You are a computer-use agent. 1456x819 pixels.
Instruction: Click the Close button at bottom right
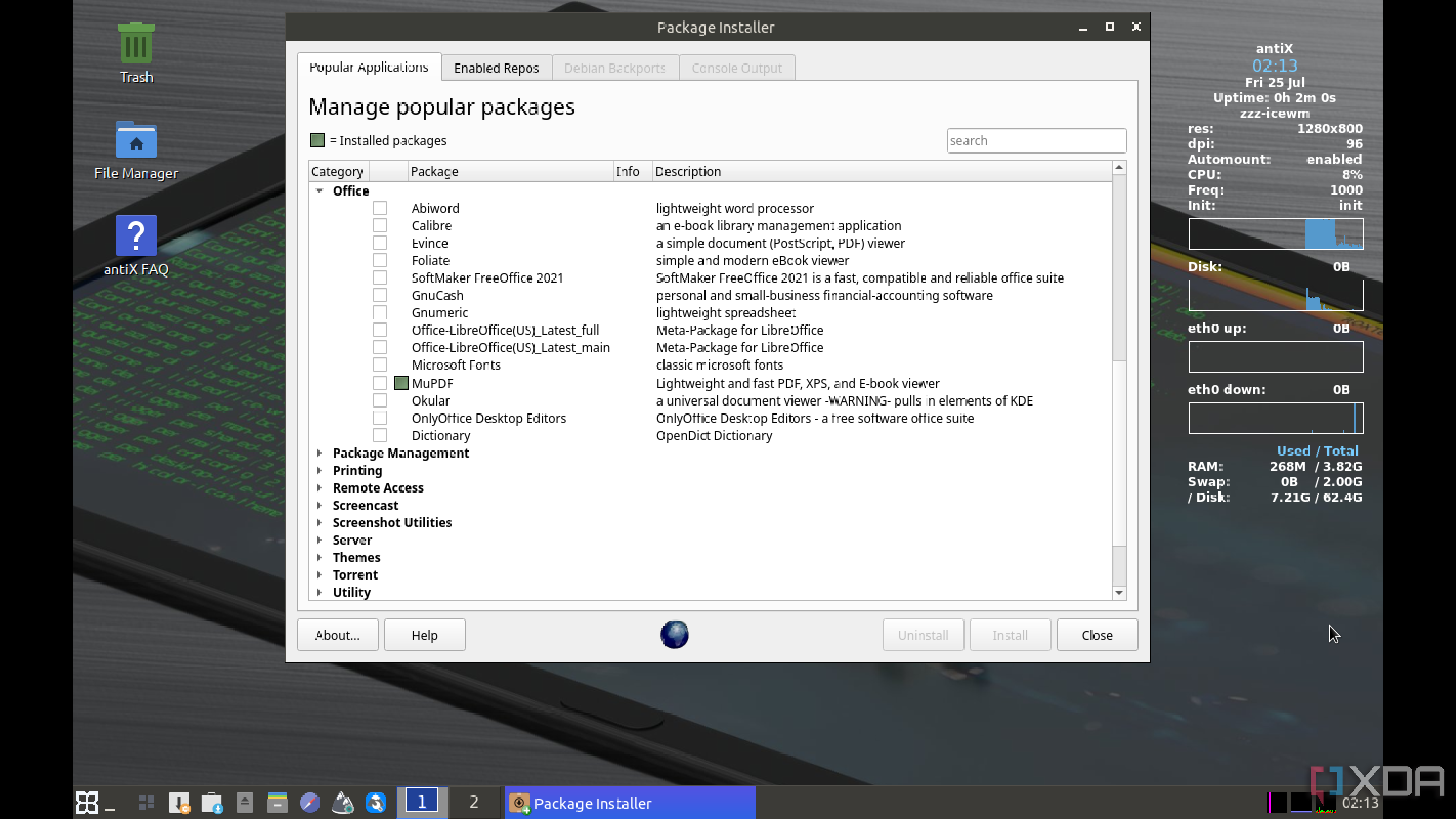(1097, 635)
